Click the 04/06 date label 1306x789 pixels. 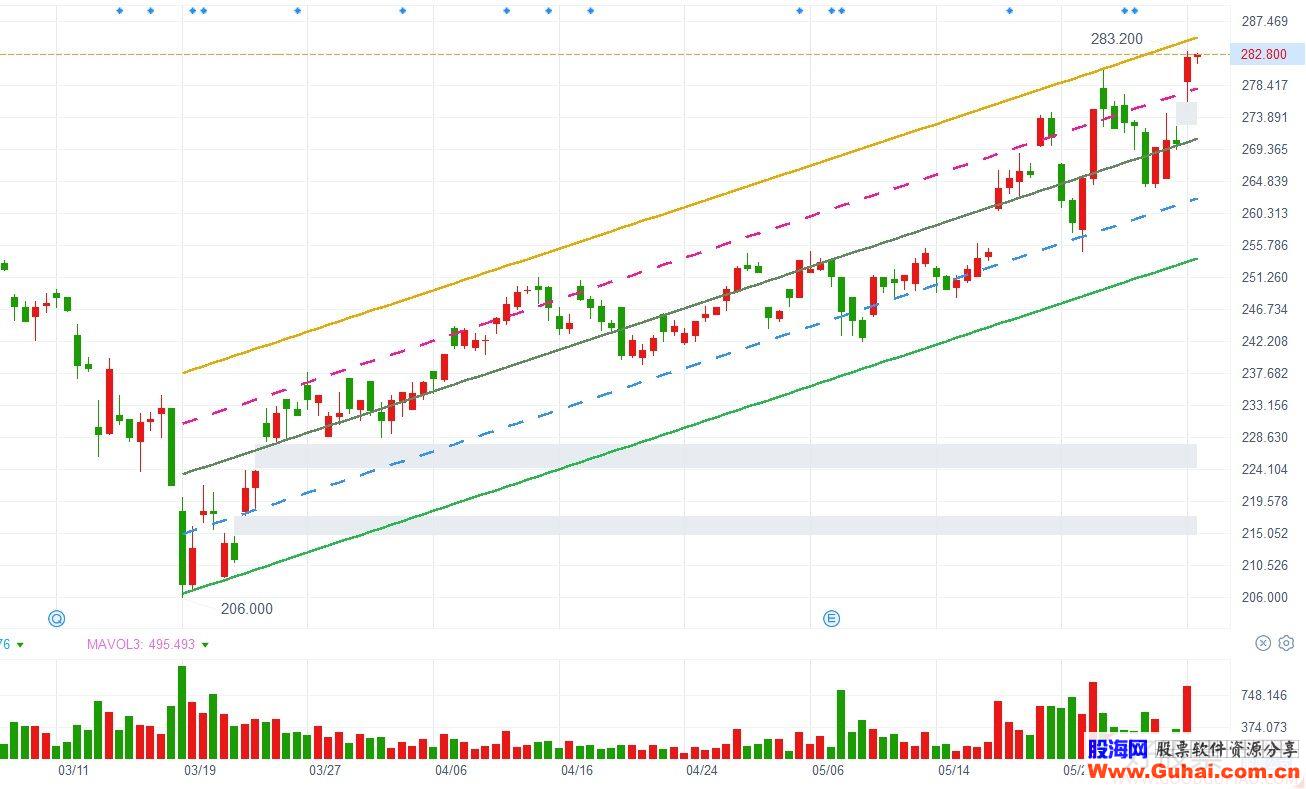click(x=451, y=770)
